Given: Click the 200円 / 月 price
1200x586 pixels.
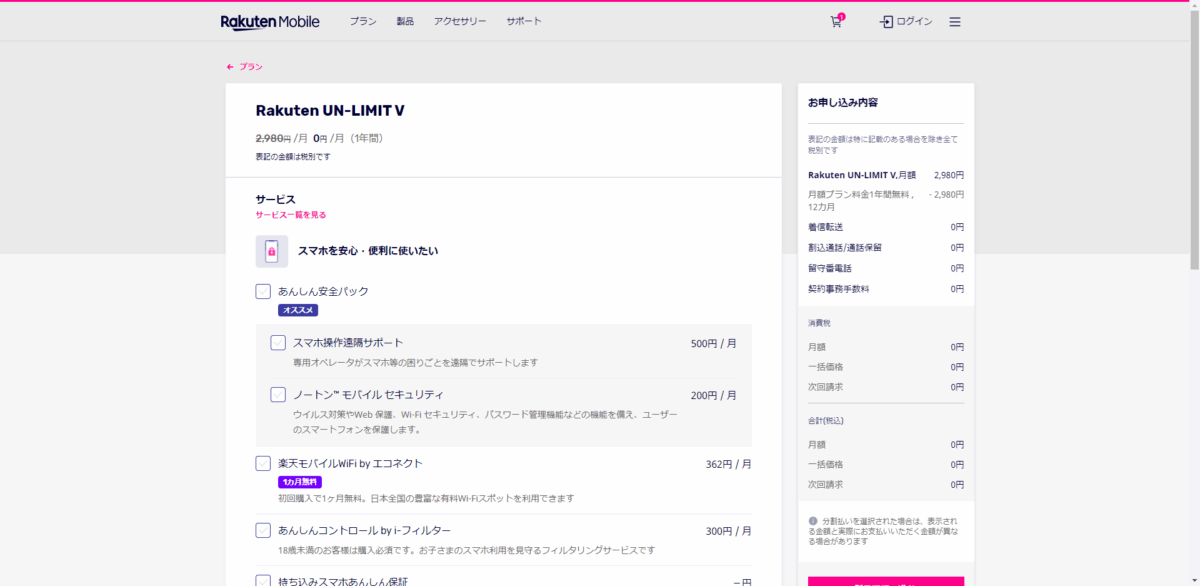Looking at the screenshot, I should point(714,395).
